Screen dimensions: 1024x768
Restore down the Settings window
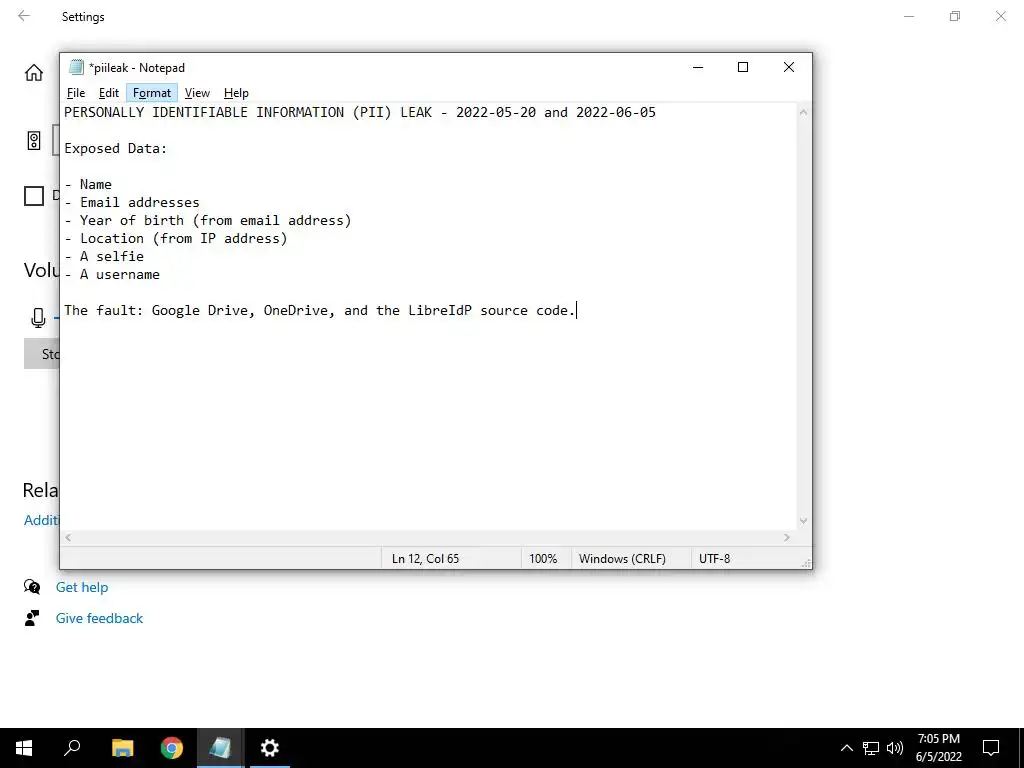(955, 16)
